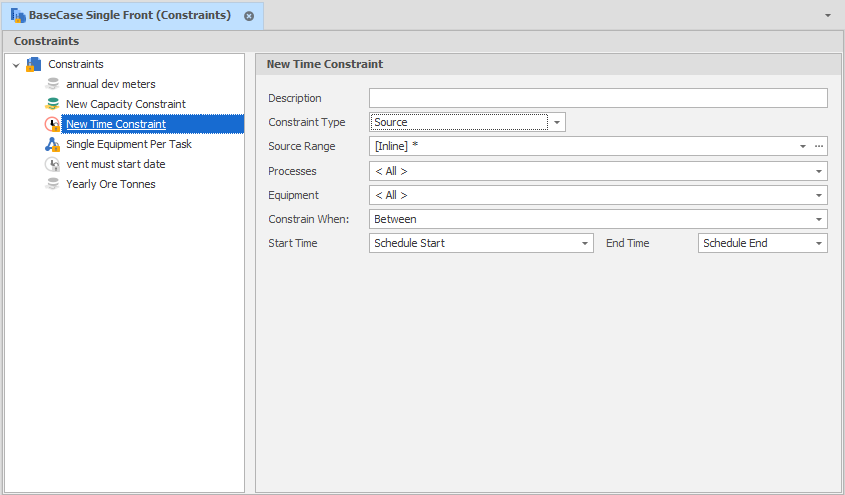Click the BaseCase tab document icon

point(18,16)
